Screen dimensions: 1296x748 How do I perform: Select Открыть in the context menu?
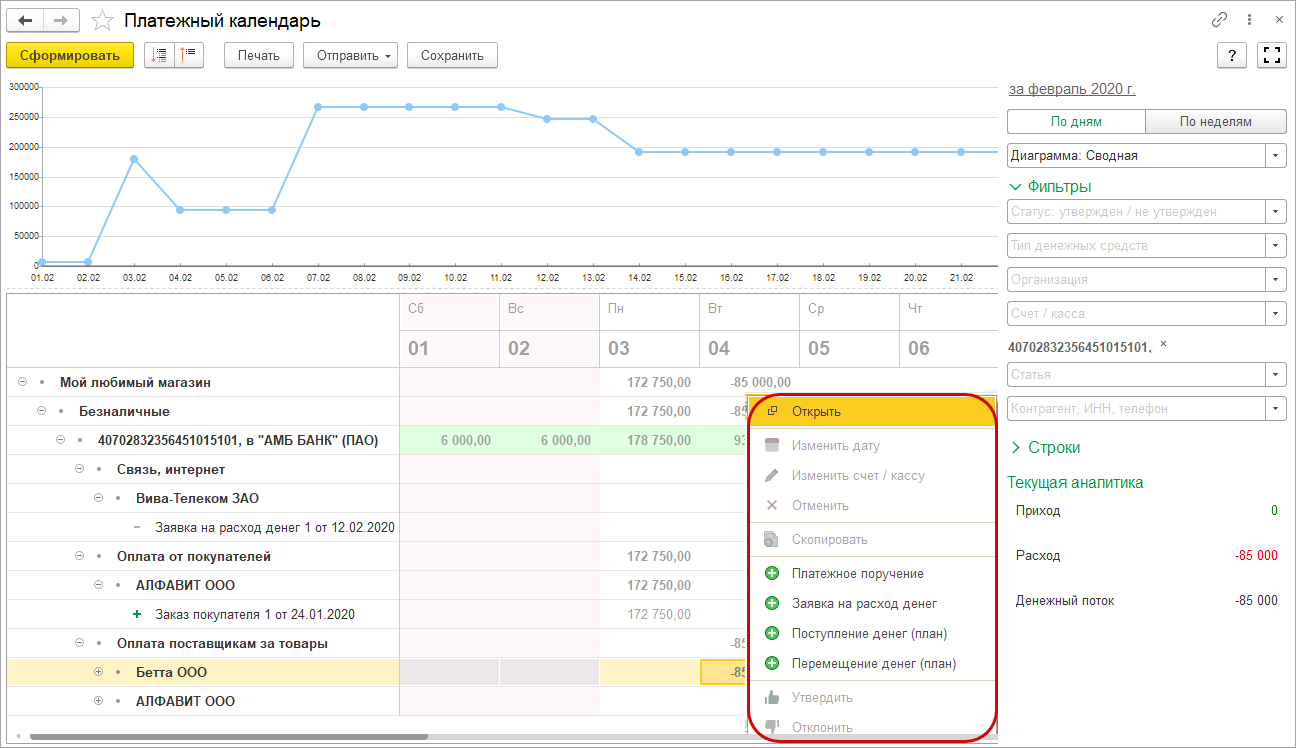[x=872, y=411]
